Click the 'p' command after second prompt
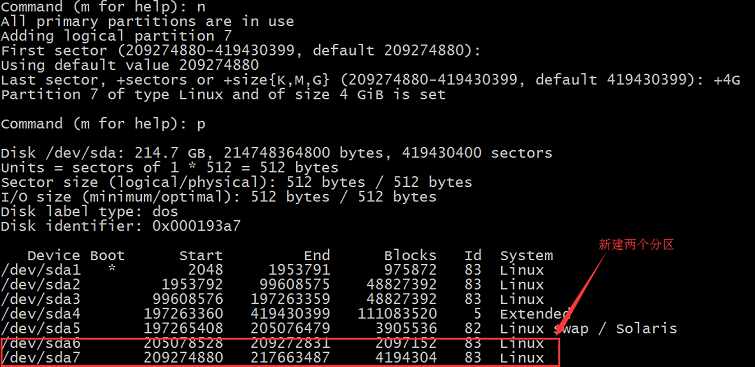Viewport: 755px width, 367px height. [x=201, y=125]
